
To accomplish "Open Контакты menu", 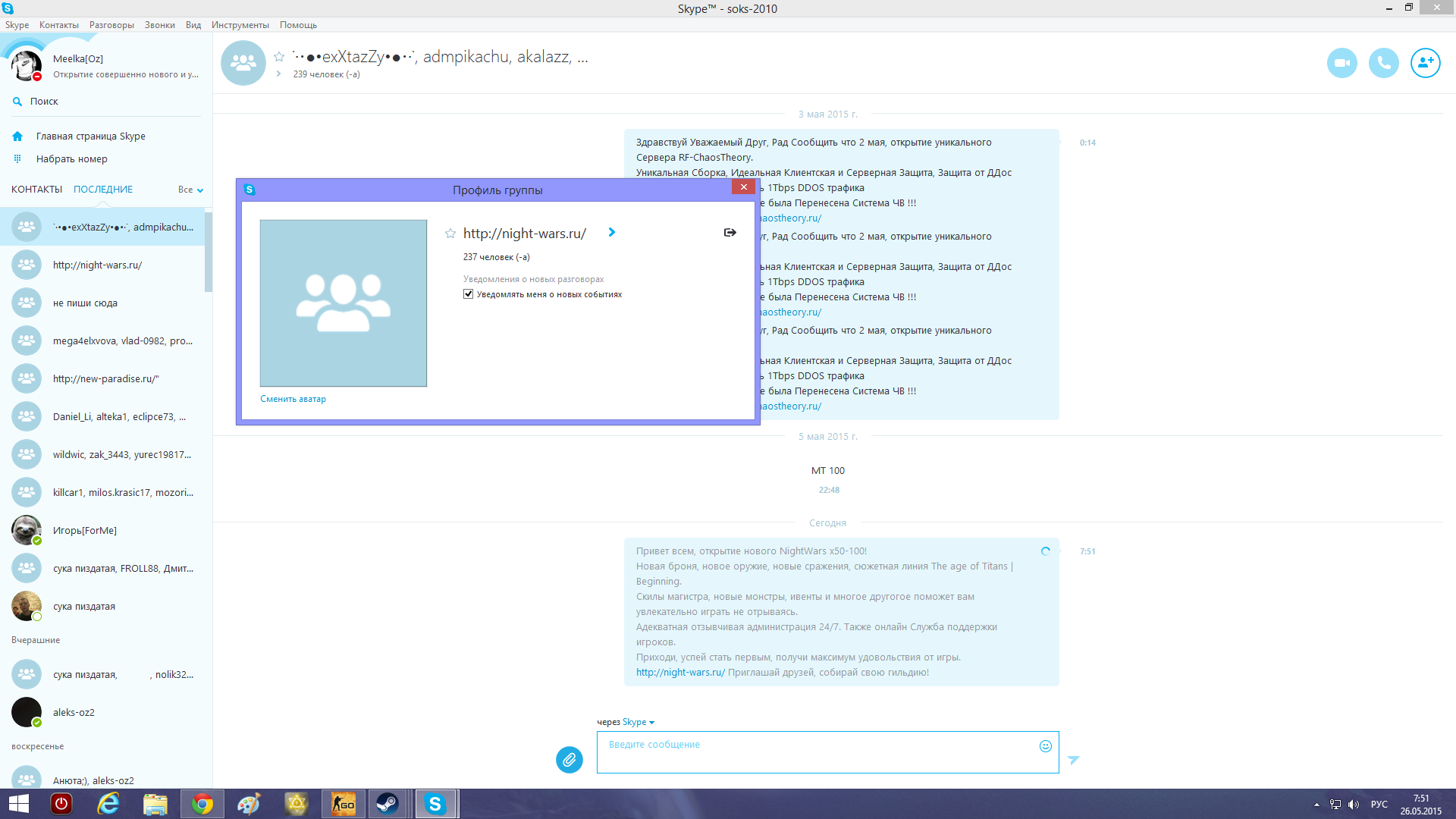I will pyautogui.click(x=59, y=25).
